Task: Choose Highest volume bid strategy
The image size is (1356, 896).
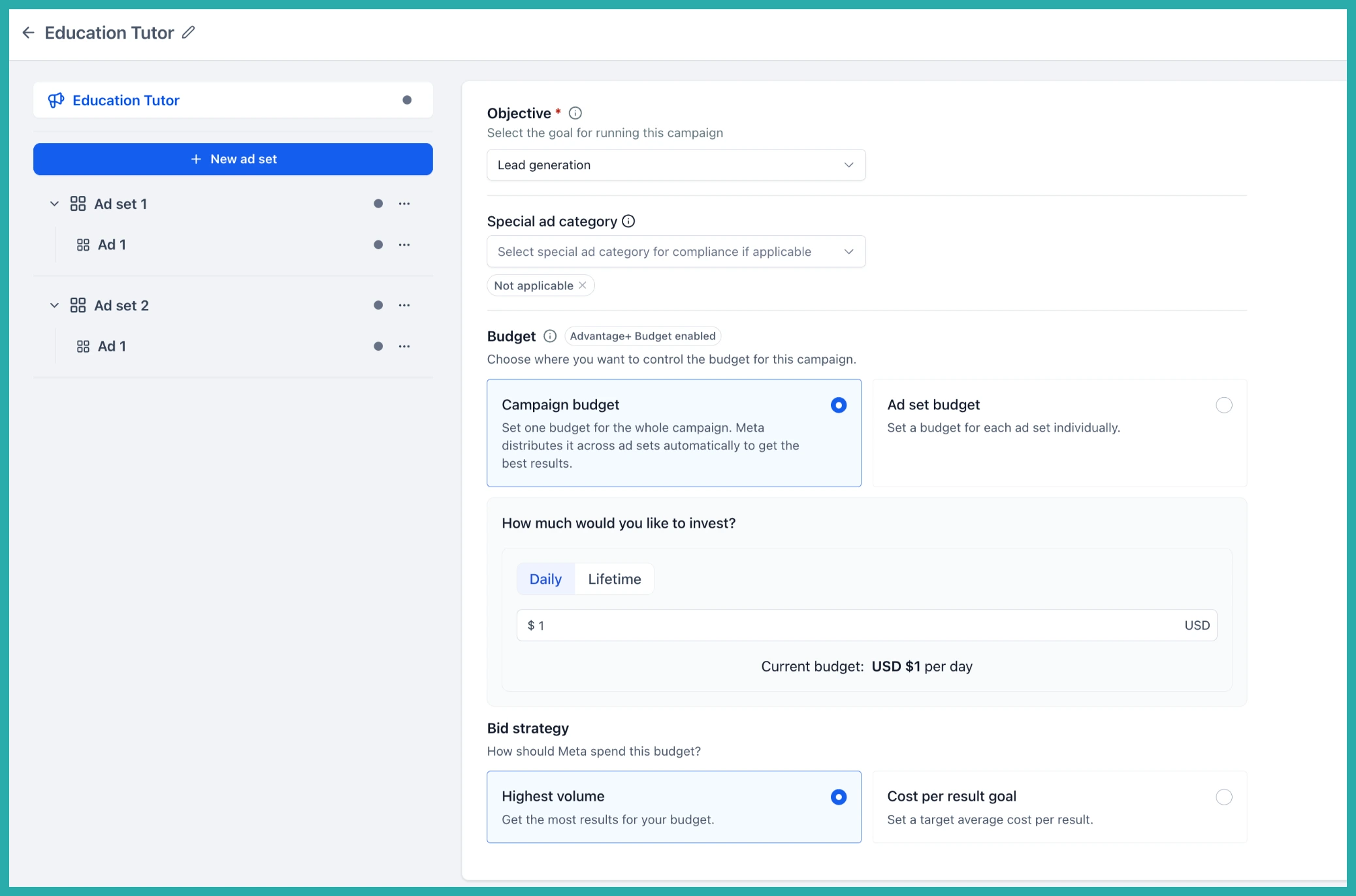Action: 673,807
